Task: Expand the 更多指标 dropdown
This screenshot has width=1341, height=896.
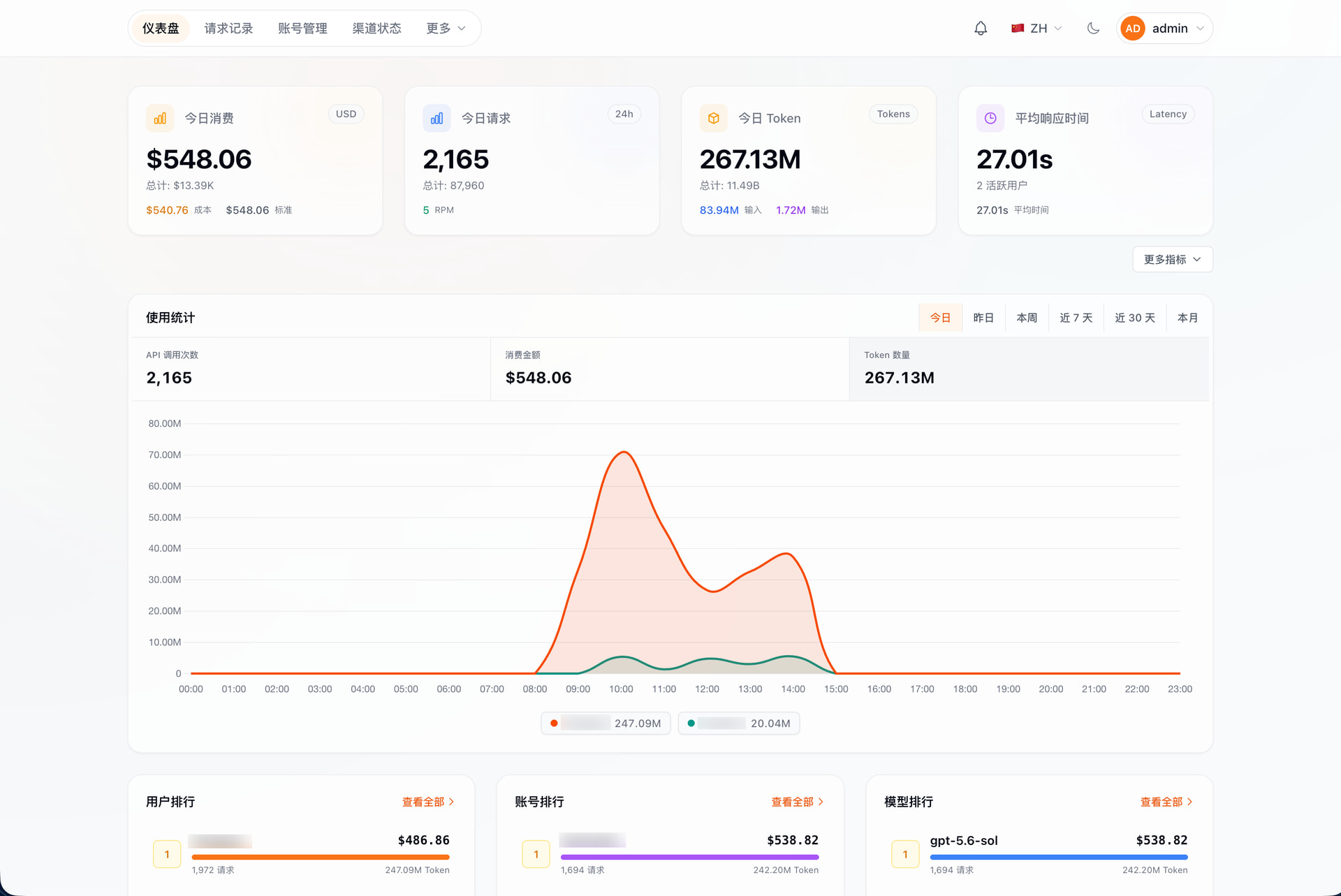Action: [1173, 259]
